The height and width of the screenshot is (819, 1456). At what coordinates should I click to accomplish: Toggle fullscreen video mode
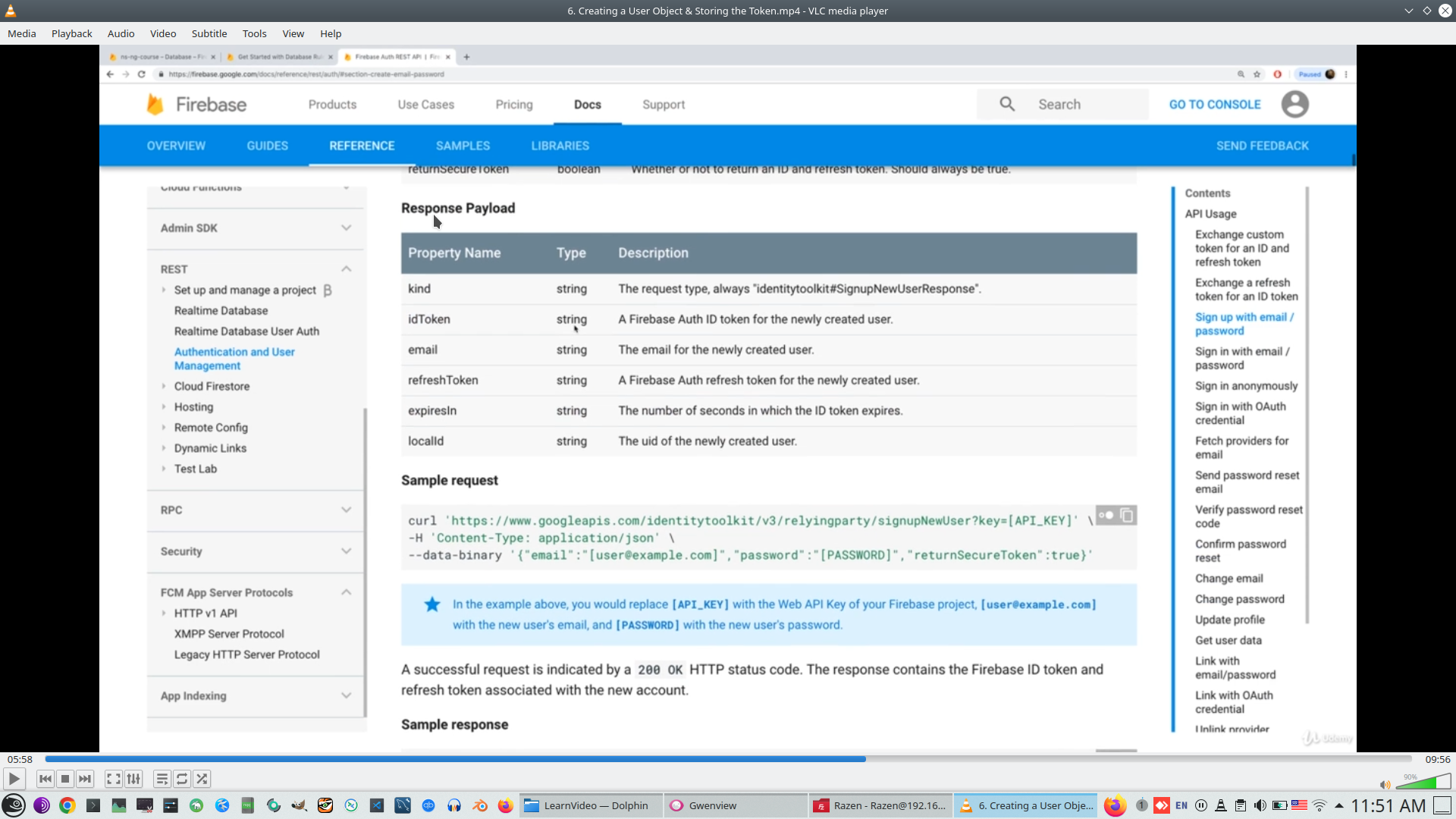(114, 779)
